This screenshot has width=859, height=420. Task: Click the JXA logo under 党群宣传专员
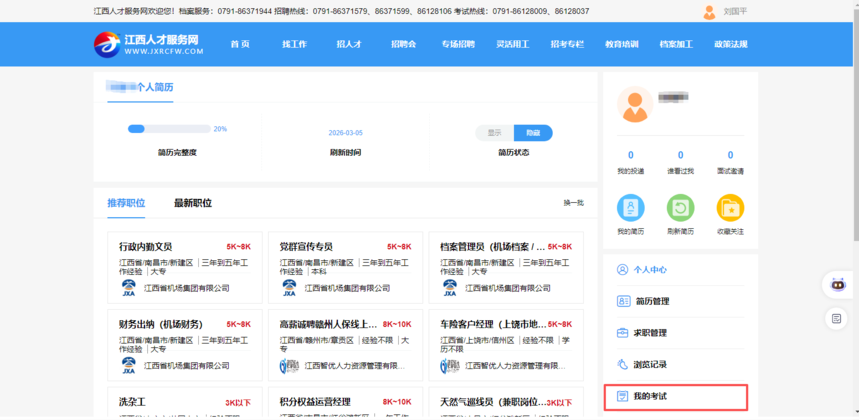(289, 288)
